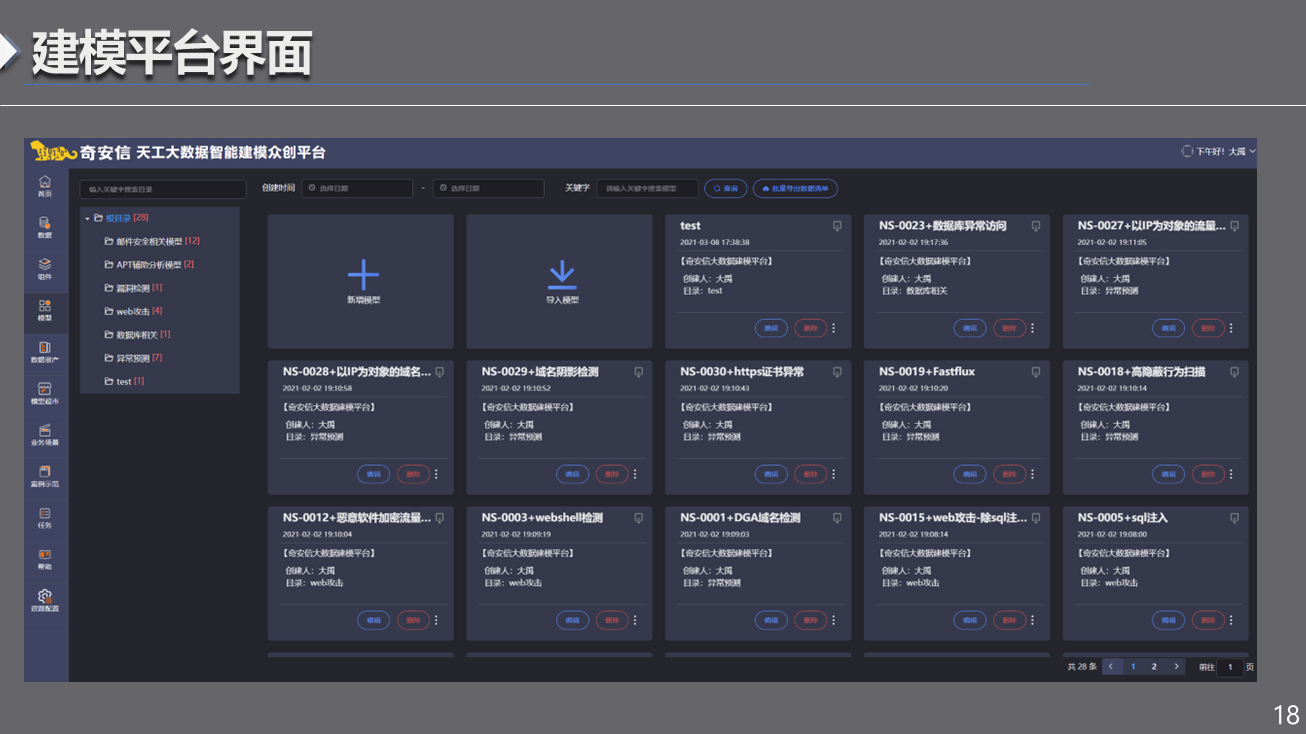Click the pin icon on test card

[837, 226]
